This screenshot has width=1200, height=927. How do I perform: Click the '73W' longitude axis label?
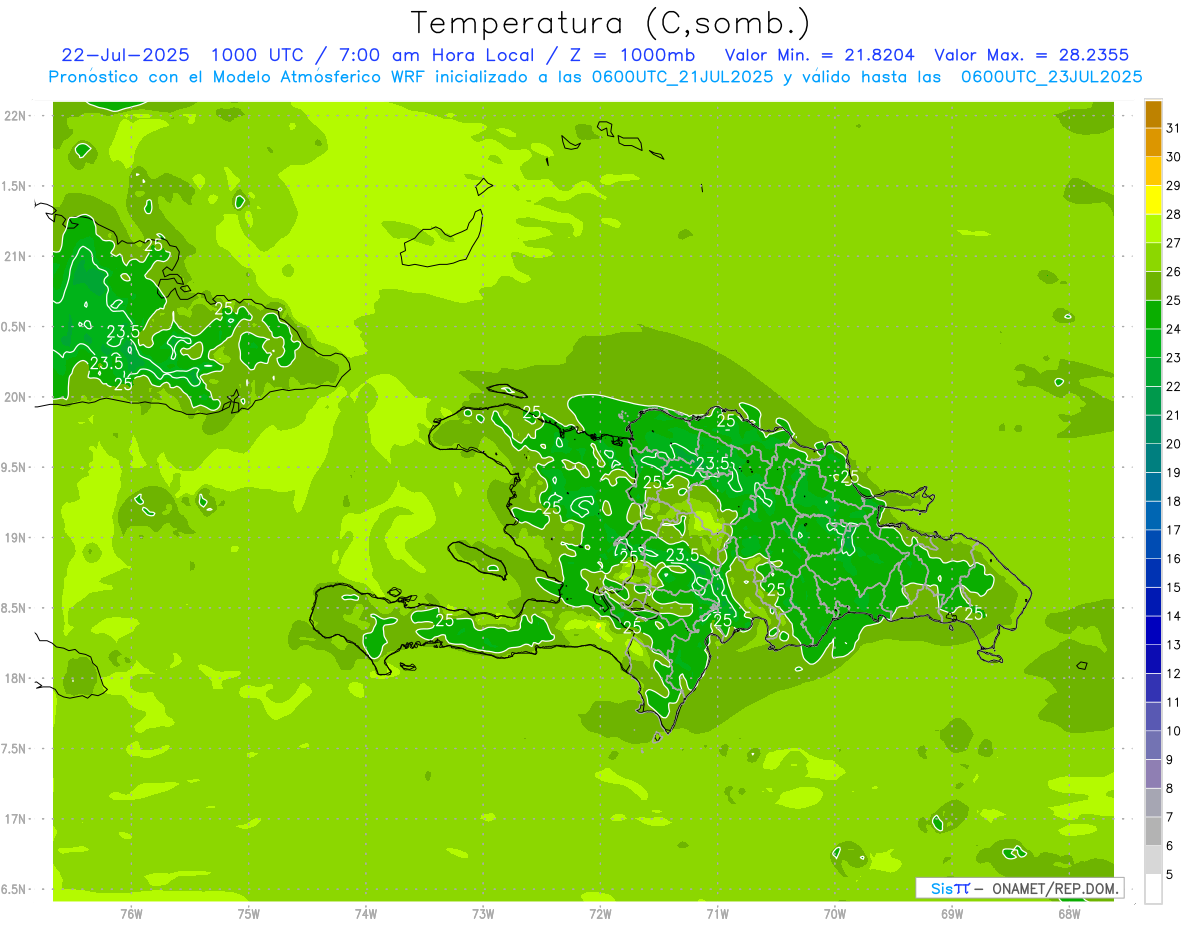[x=483, y=913]
